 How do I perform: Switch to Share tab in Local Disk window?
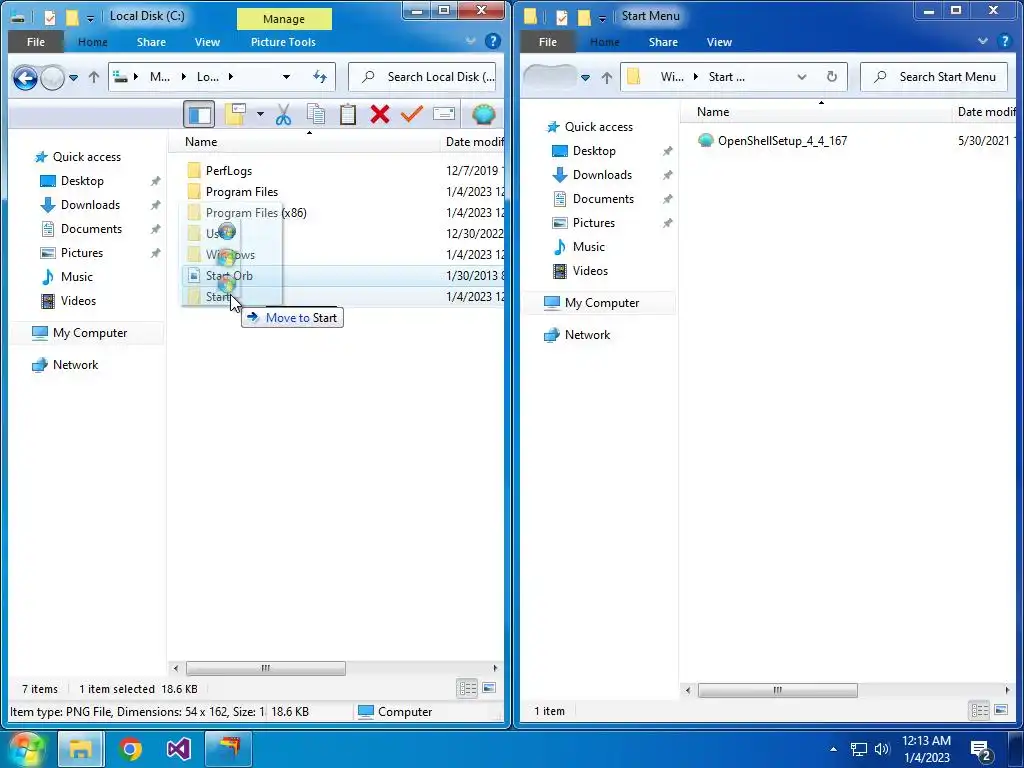[x=151, y=42]
